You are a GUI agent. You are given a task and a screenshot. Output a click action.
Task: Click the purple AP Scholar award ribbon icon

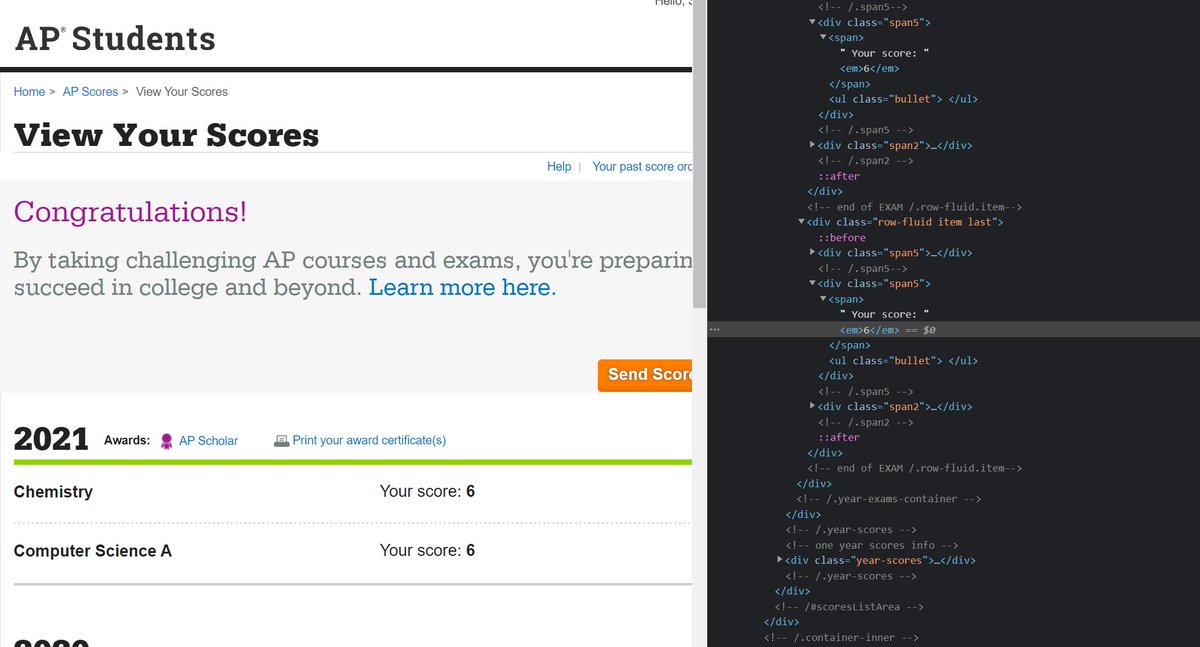(166, 441)
